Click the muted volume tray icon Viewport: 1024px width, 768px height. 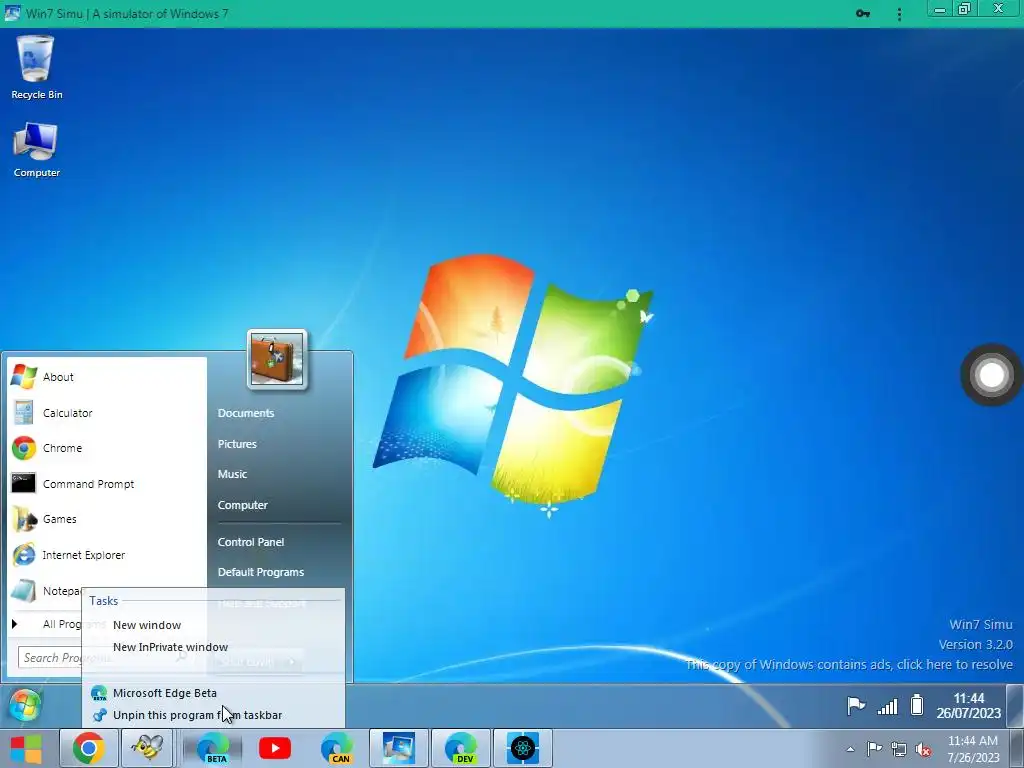923,749
